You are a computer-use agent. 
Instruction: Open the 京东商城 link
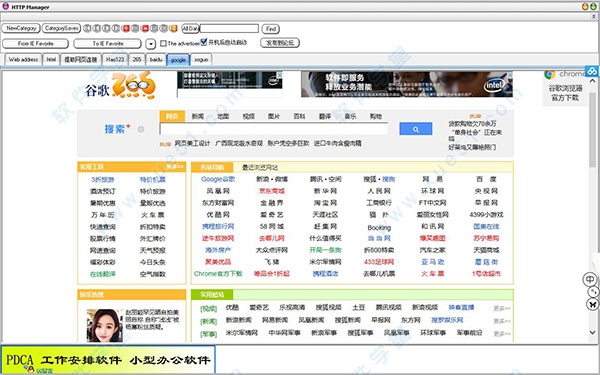(x=272, y=191)
